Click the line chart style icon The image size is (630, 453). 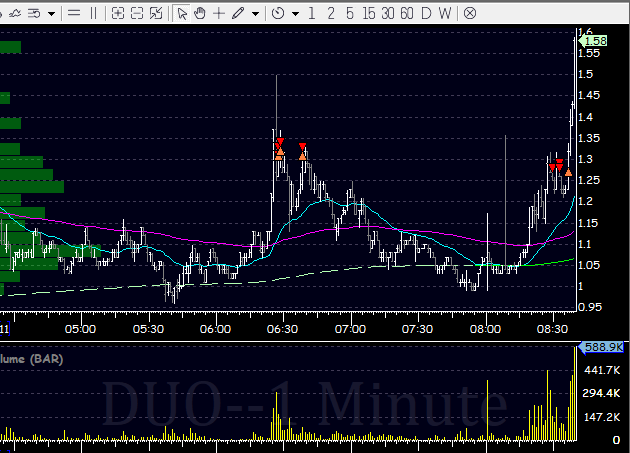pyautogui.click(x=15, y=13)
